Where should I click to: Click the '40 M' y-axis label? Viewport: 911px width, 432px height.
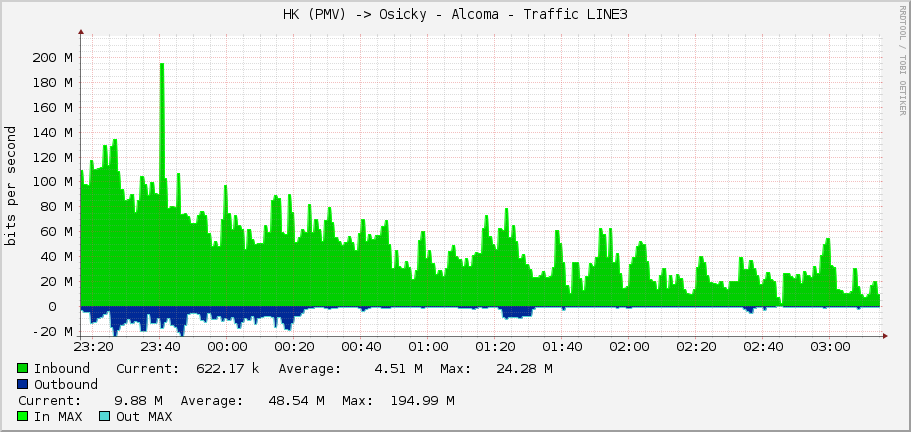pyautogui.click(x=56, y=257)
